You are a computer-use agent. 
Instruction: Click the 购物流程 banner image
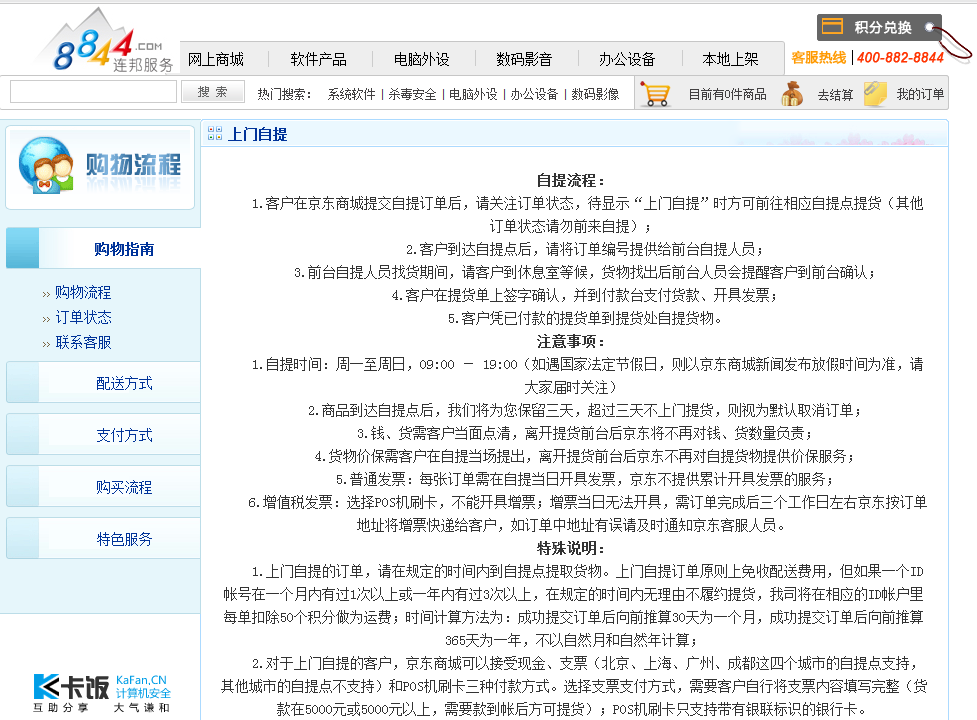100,168
